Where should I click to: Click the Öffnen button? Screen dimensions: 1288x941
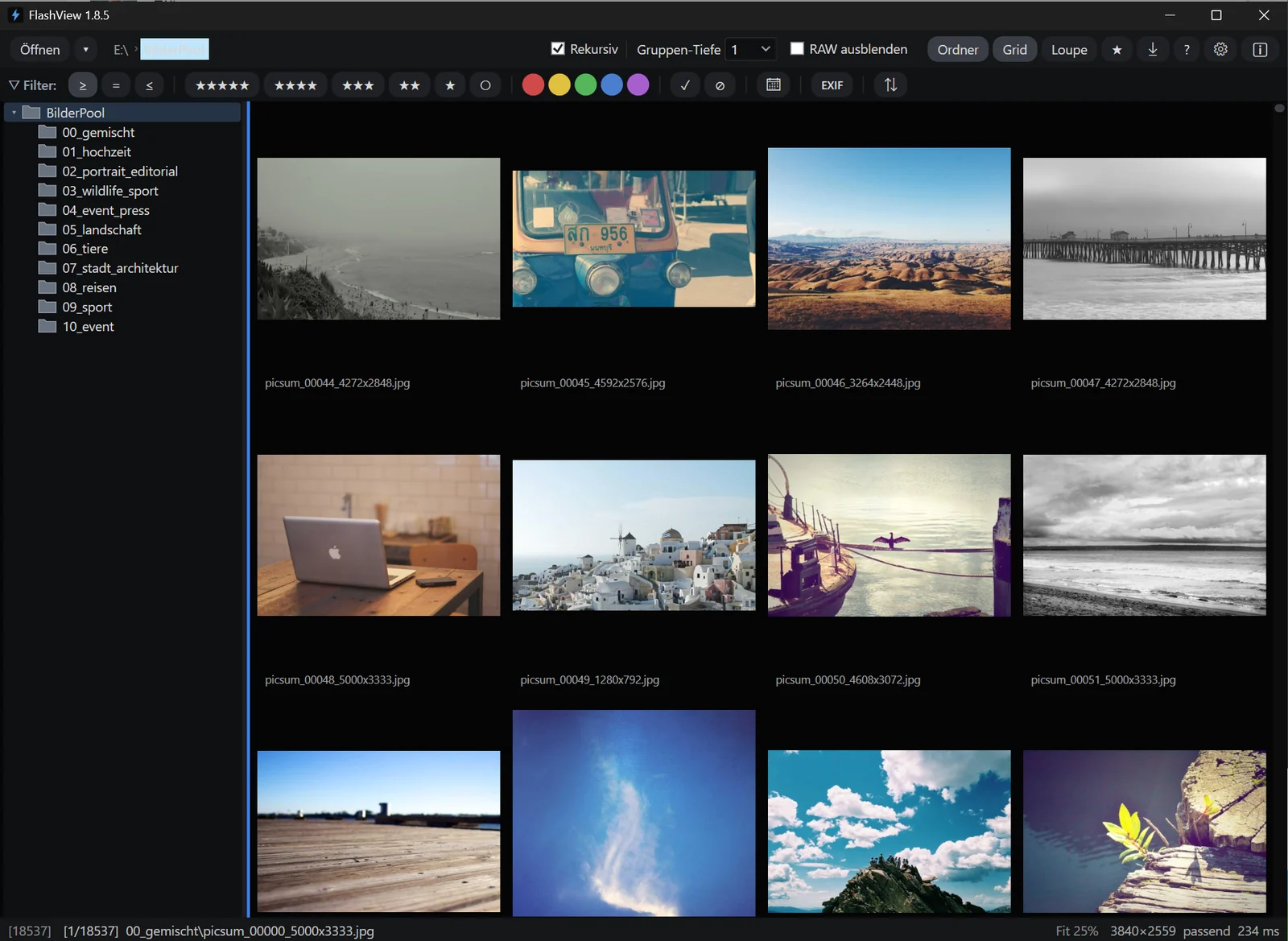tap(40, 49)
